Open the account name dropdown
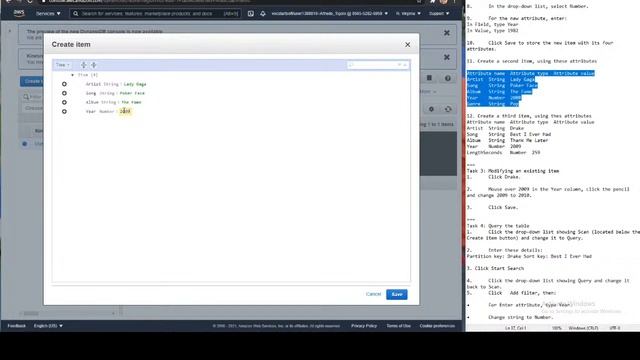The height and width of the screenshot is (360, 640). pyautogui.click(x=329, y=13)
